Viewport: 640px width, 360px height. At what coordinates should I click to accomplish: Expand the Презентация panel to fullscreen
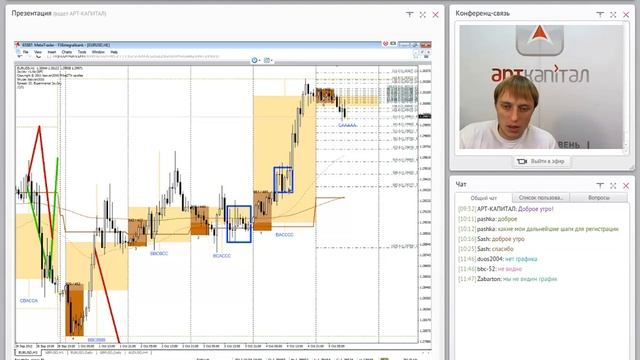[423, 15]
